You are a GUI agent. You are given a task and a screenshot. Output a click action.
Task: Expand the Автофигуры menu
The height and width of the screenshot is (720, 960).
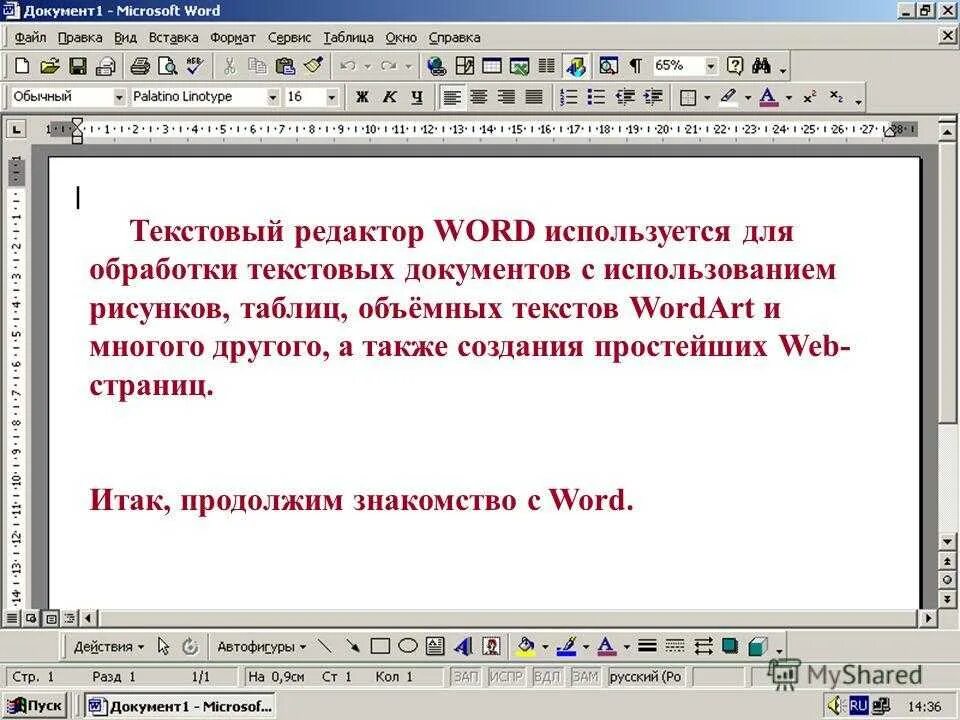point(261,646)
